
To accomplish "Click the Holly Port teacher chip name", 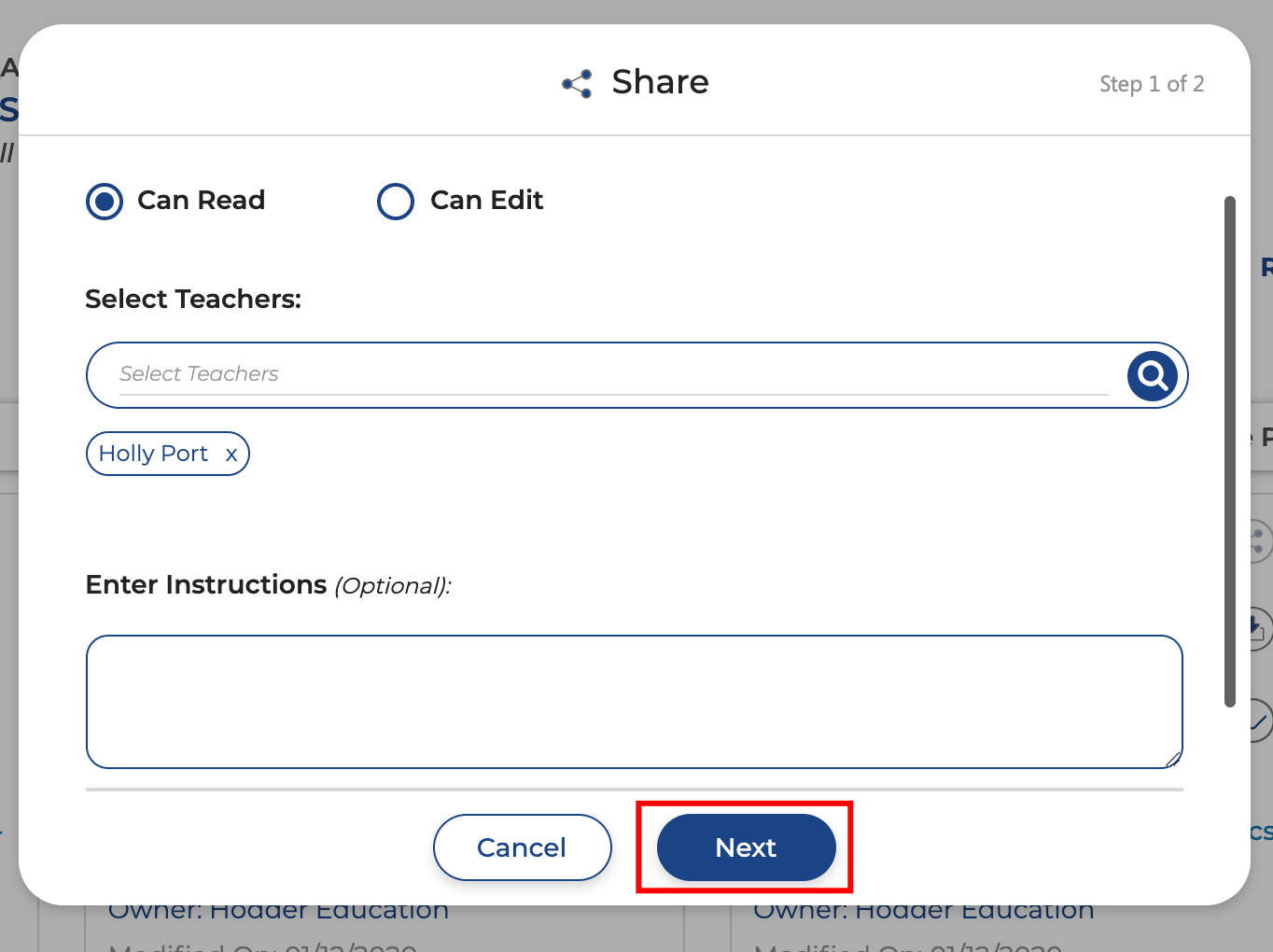I will (154, 454).
